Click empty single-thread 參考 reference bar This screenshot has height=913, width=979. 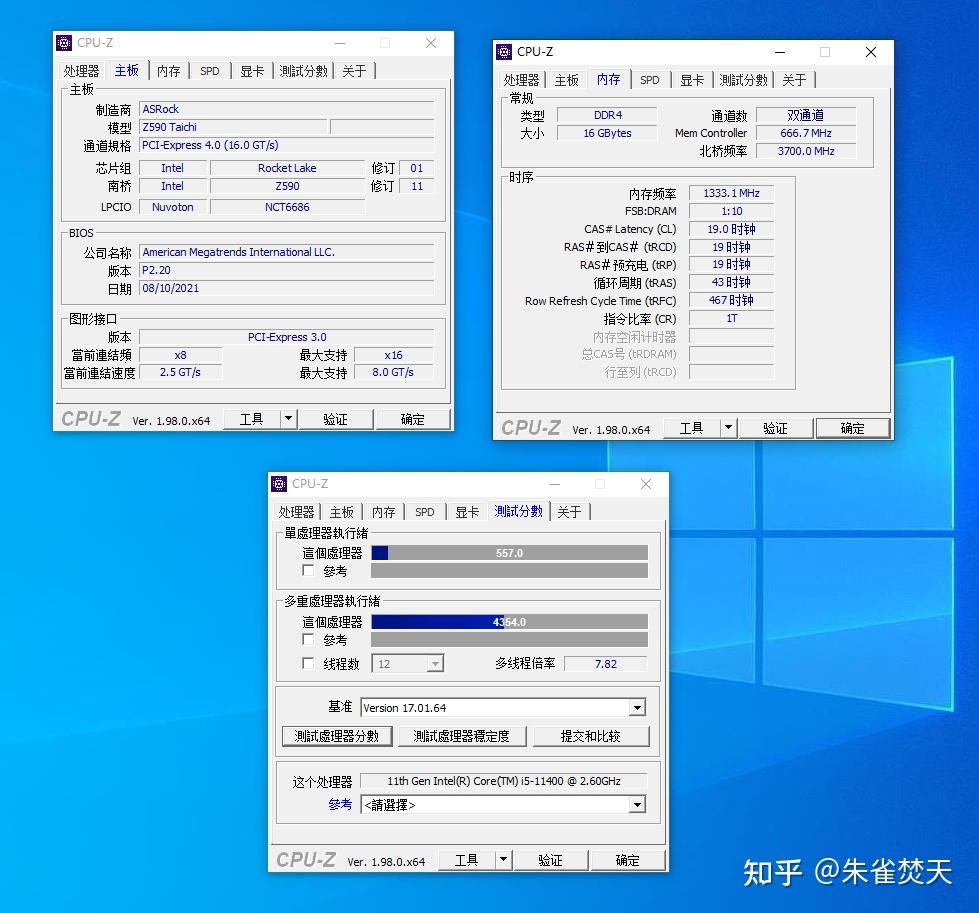pos(509,571)
